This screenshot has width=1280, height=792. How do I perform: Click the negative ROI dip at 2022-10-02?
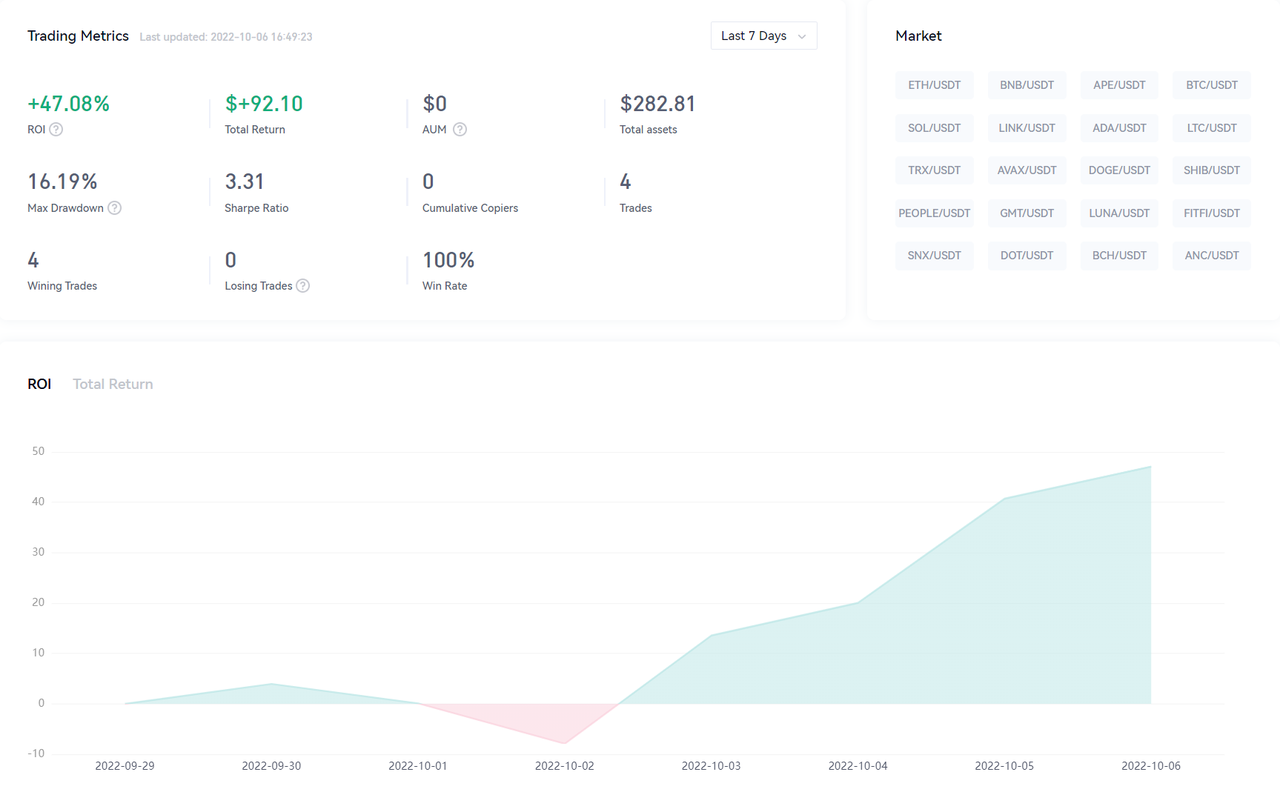(x=565, y=743)
